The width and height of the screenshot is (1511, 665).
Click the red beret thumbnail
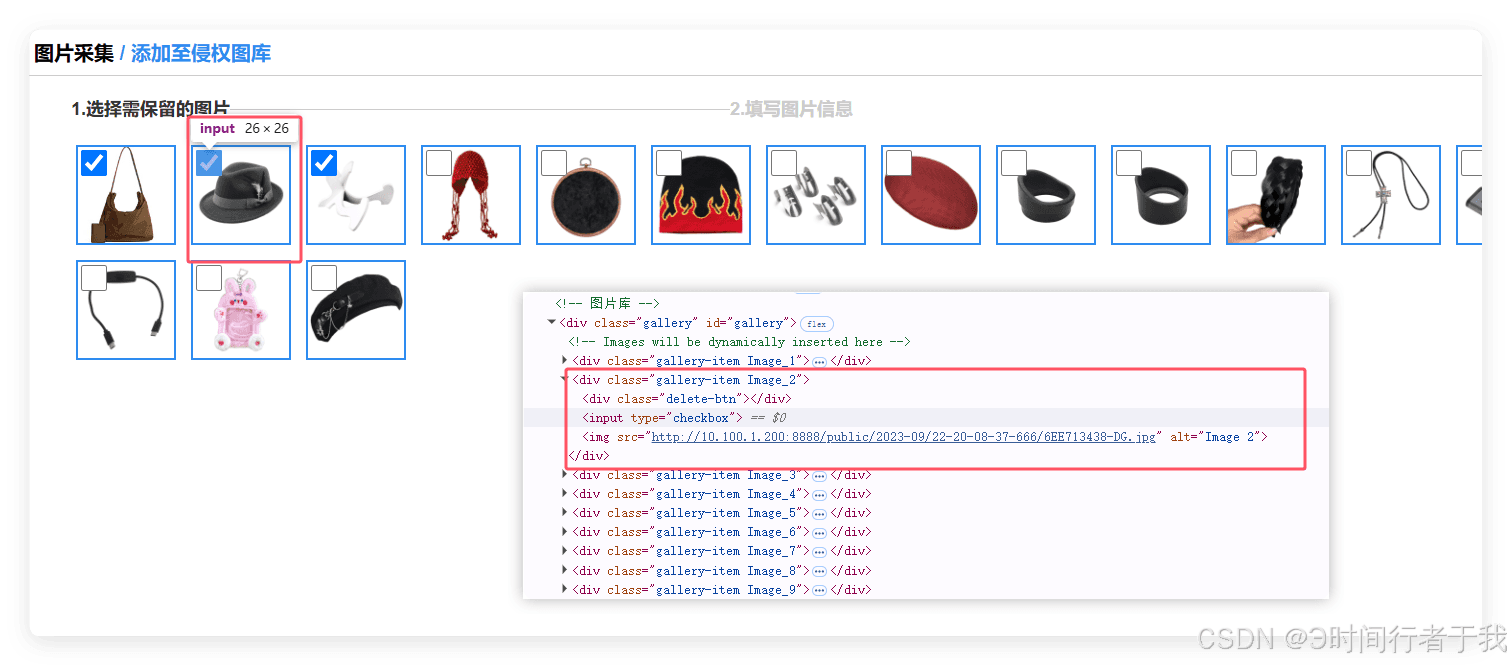coord(931,195)
